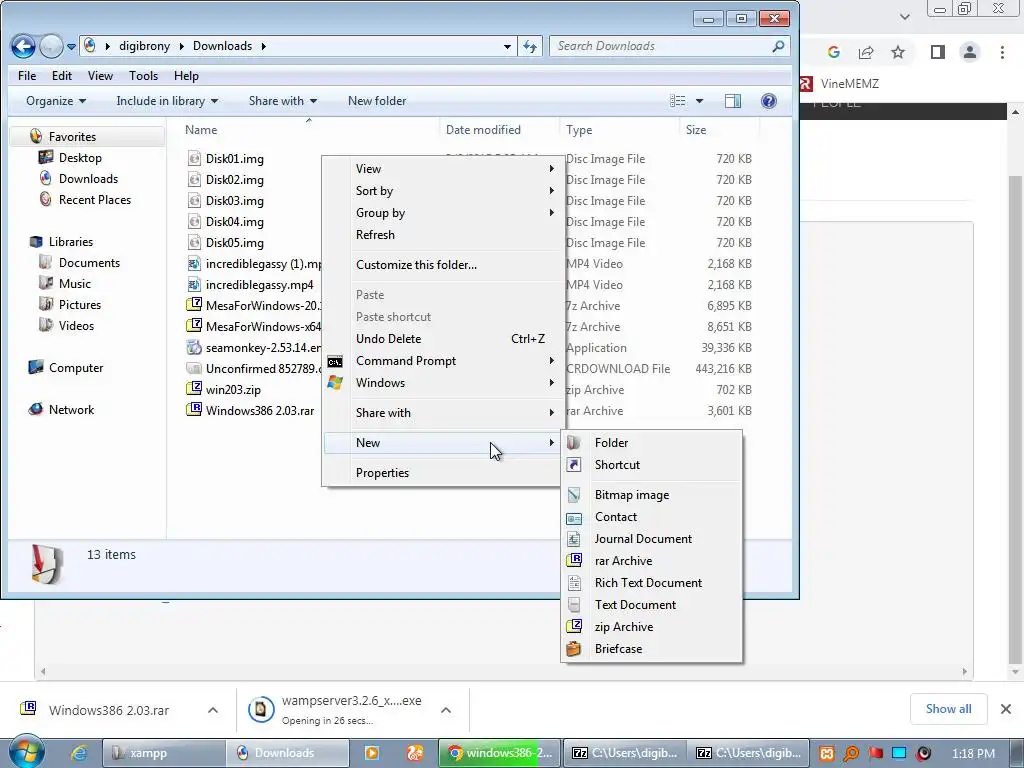Select Network in the navigation pane

point(71,410)
